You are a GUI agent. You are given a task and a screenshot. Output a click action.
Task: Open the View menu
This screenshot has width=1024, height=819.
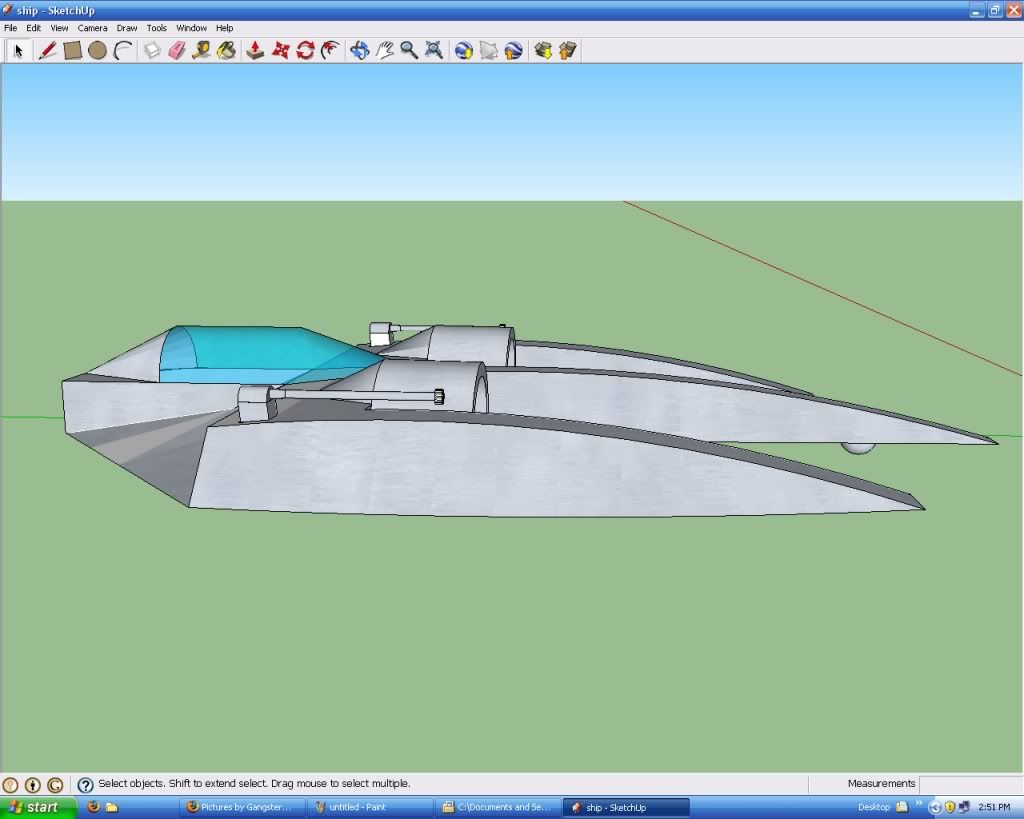(59, 28)
